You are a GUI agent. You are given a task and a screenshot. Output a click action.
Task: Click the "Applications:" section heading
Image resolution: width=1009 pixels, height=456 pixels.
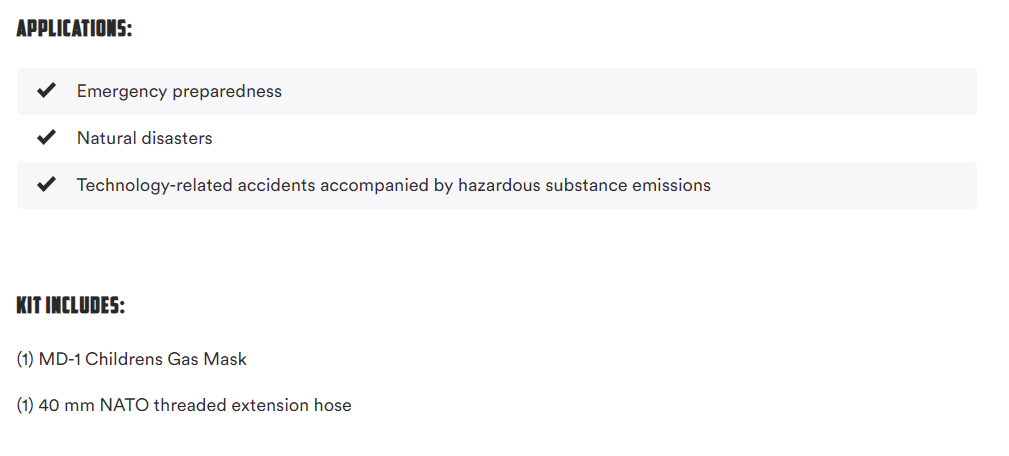click(74, 28)
